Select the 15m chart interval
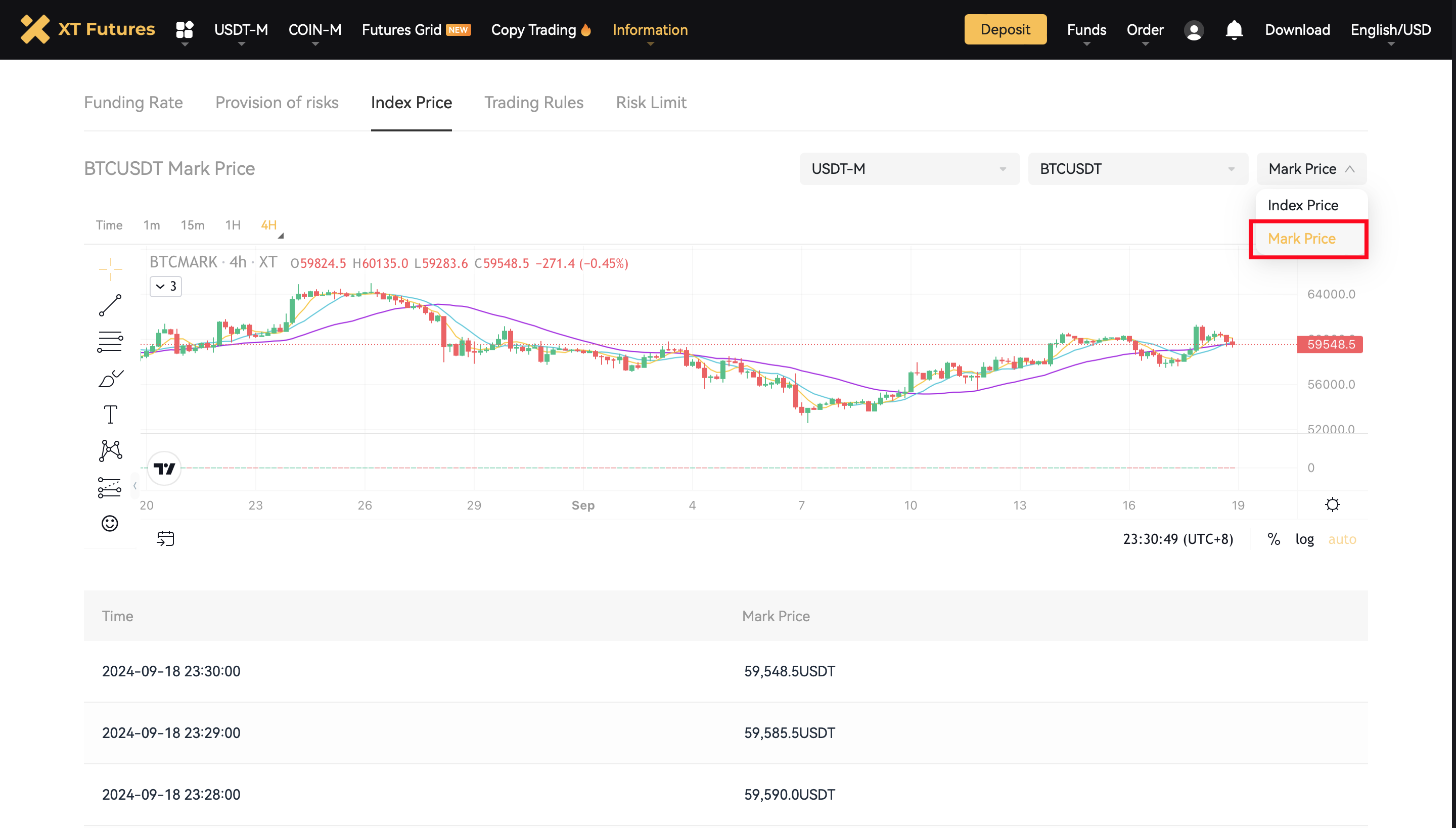The image size is (1456, 828). 192,225
